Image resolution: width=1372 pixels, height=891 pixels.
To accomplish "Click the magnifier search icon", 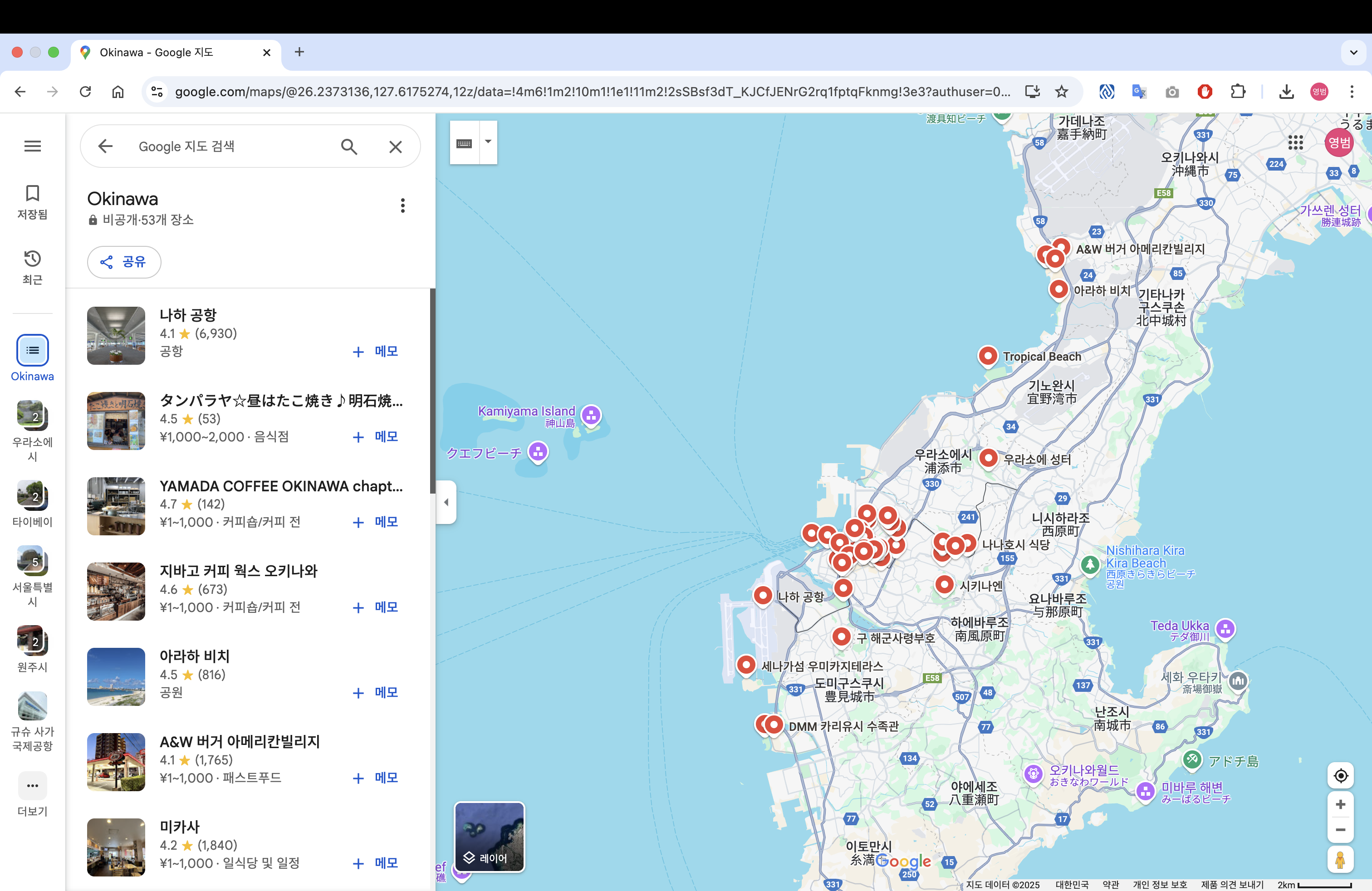I will coord(349,147).
